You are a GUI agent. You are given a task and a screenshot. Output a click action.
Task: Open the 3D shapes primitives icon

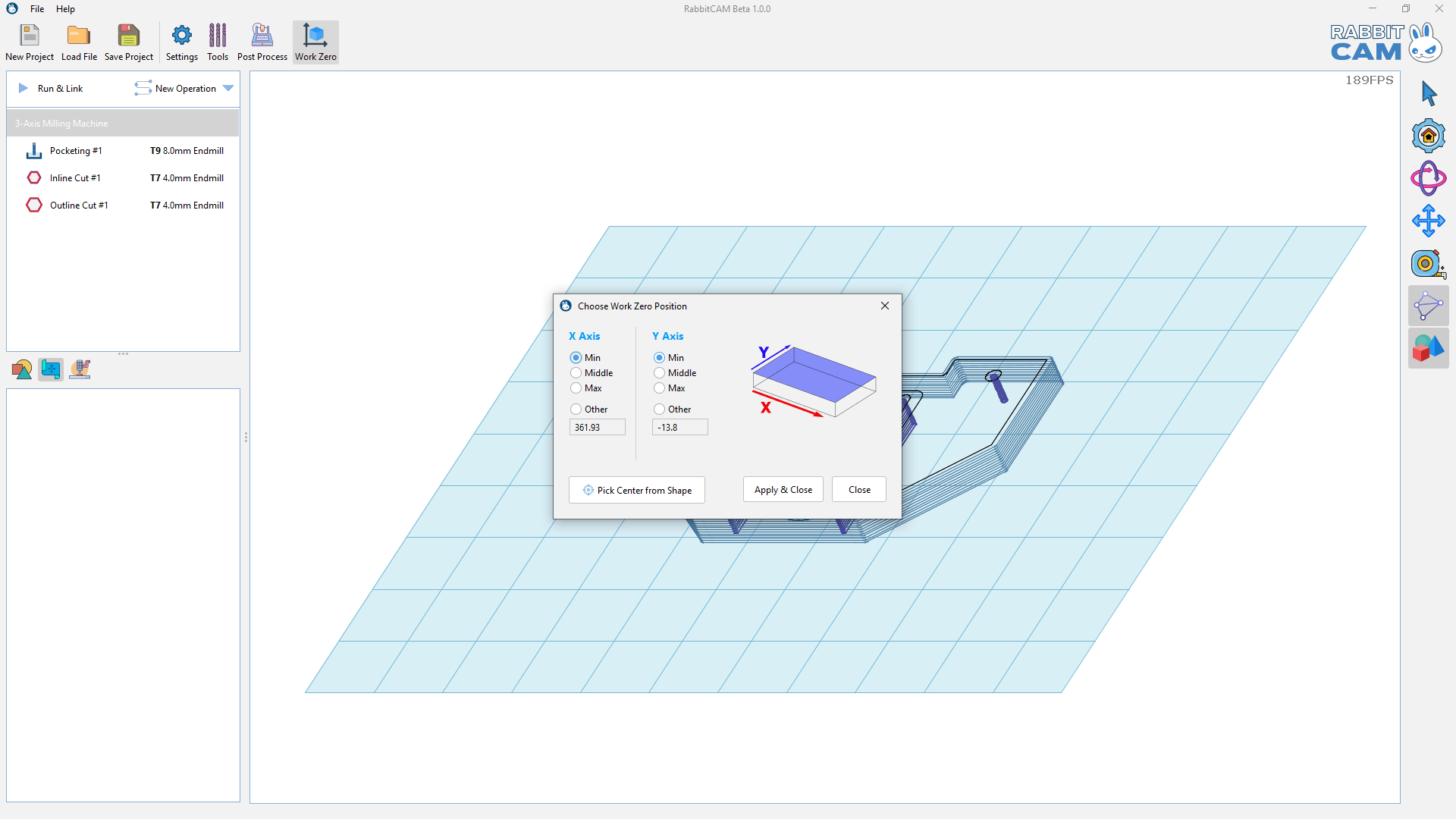pyautogui.click(x=1429, y=349)
